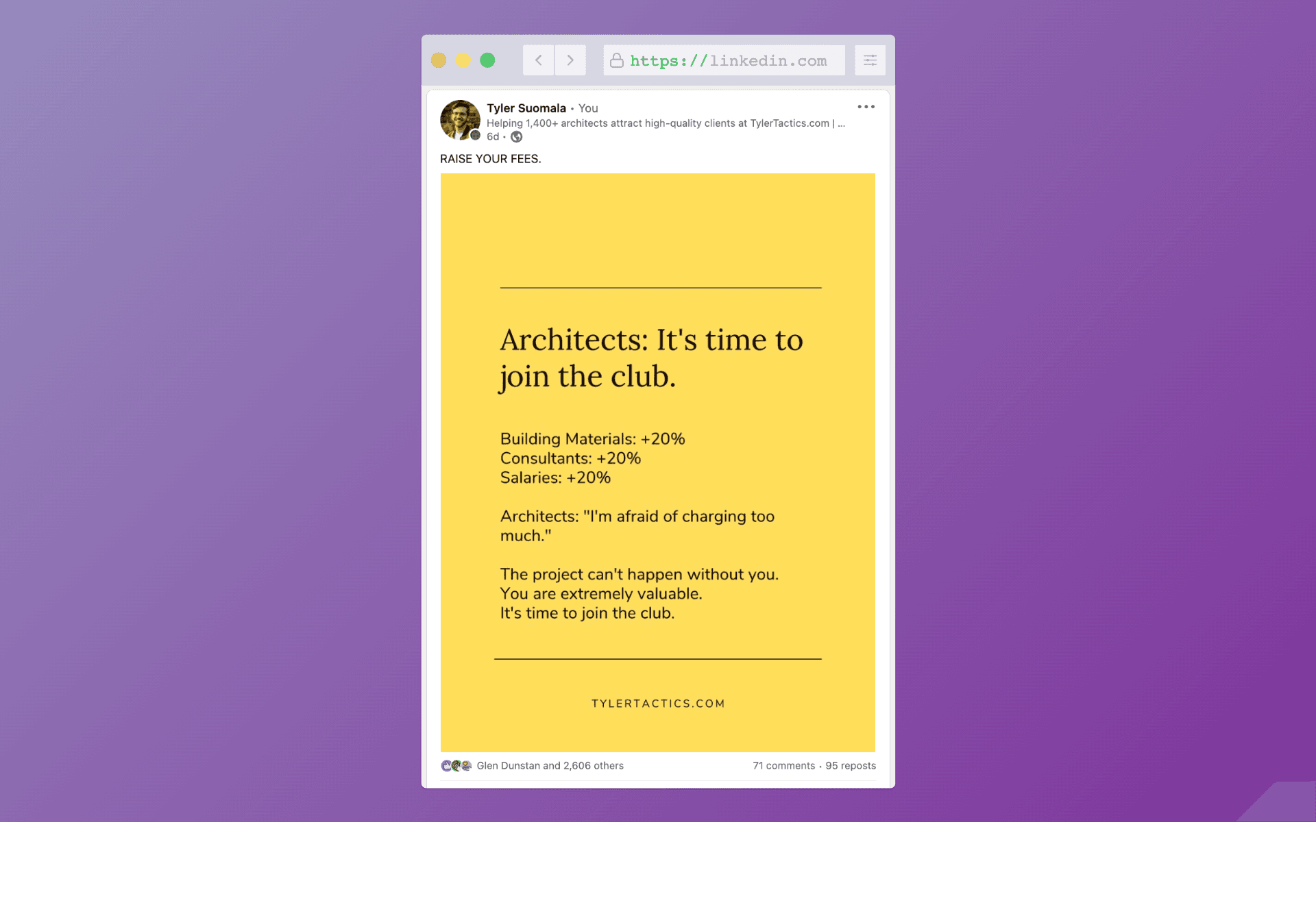Click the reaction emoji icons cluster

click(x=456, y=766)
